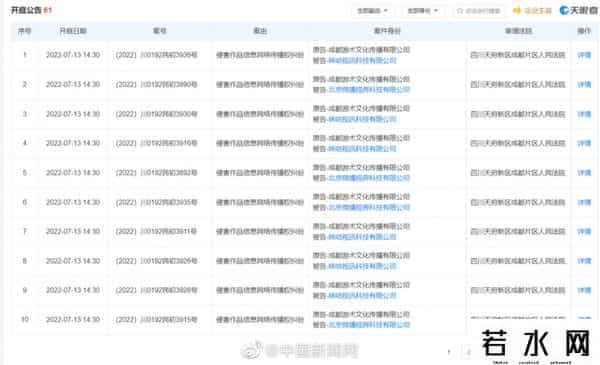The height and width of the screenshot is (365, 600).
Task: Click the hearing date cell in row 5
Action: [73, 173]
